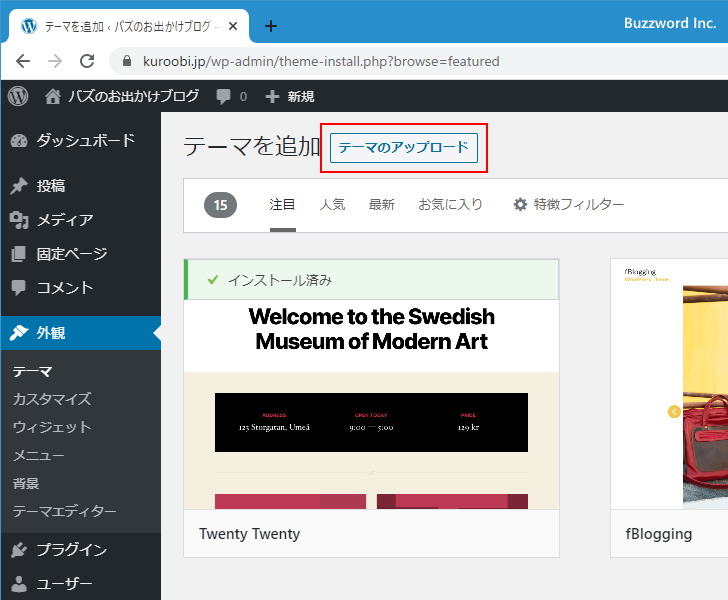Click the テーマのアップロード button
Image resolution: width=728 pixels, height=600 pixels.
(403, 148)
